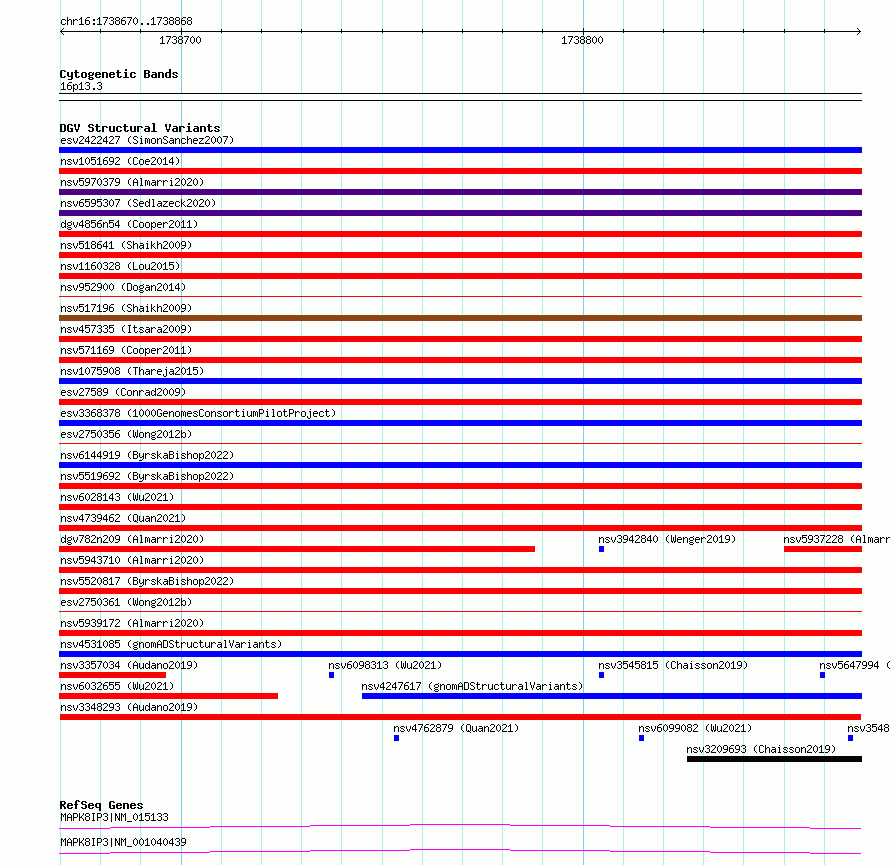The image size is (890, 865).
Task: Open nsv3545815 (Chaisson2019) label
Action: pos(673,665)
